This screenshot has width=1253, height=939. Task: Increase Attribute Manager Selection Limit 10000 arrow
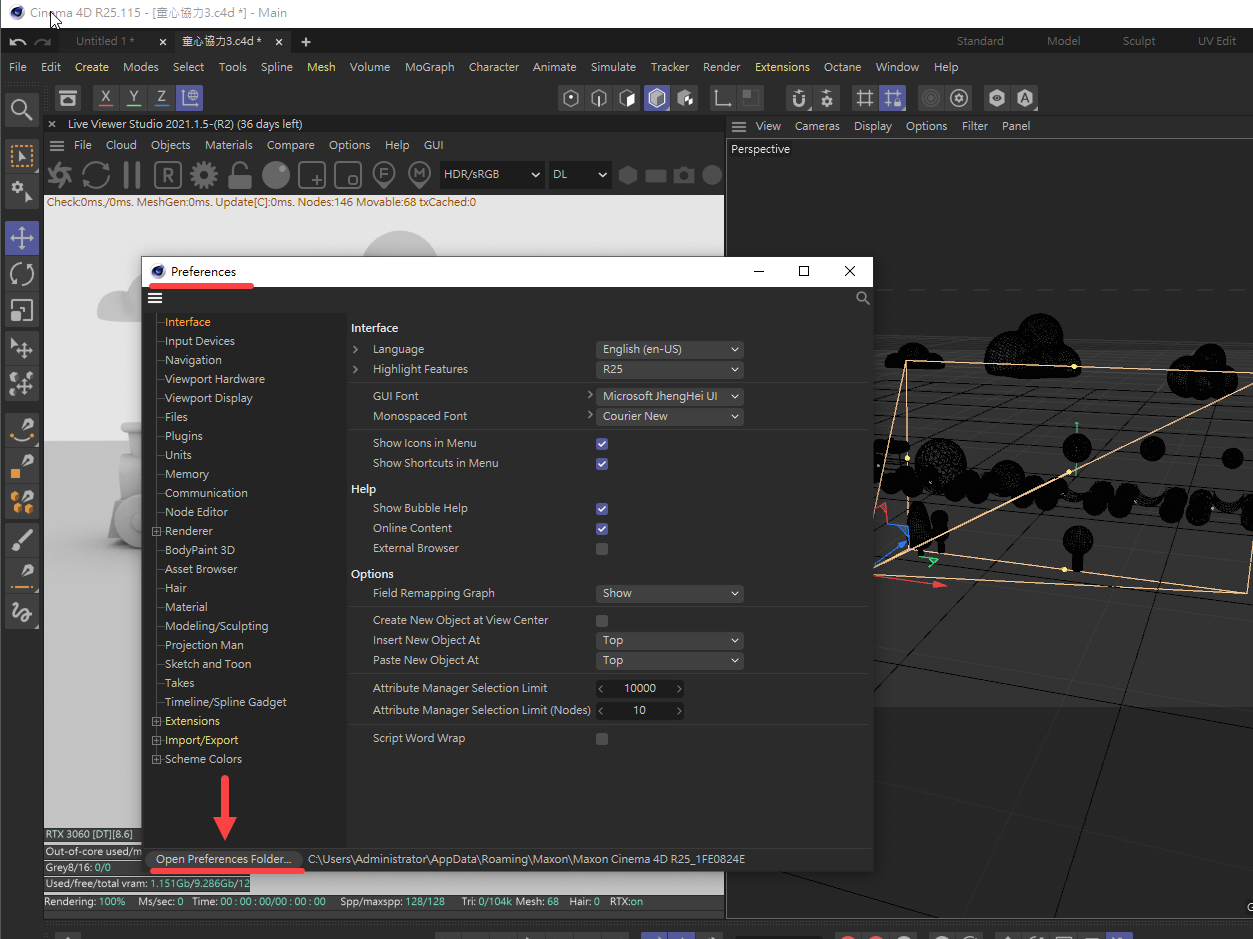point(679,688)
